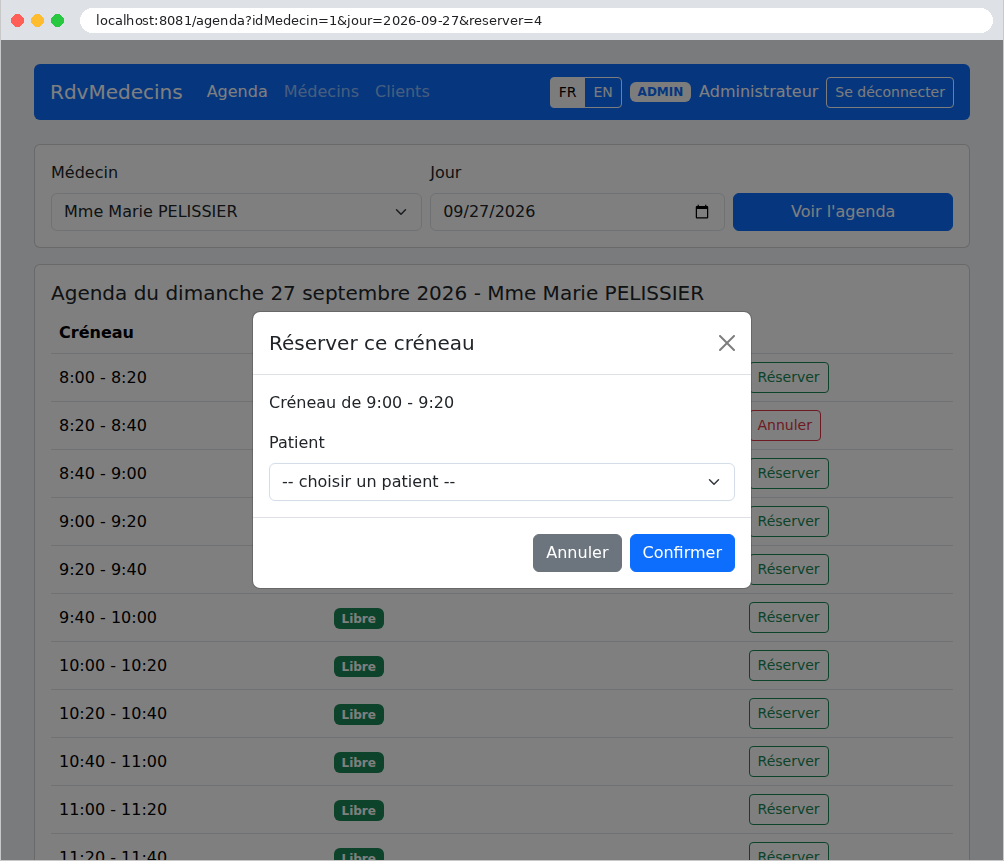Open the calendar picker icon in the Jour field
The image size is (1004, 861).
coord(702,212)
